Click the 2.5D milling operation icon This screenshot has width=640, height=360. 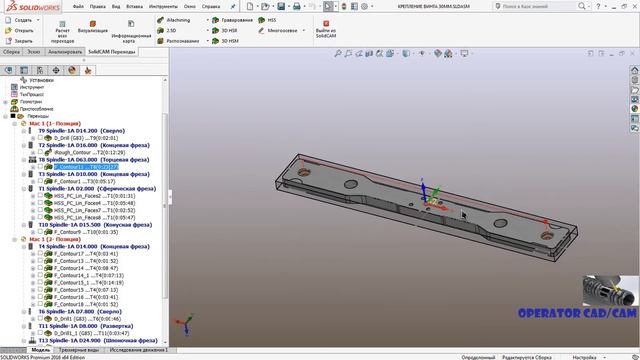pyautogui.click(x=160, y=30)
